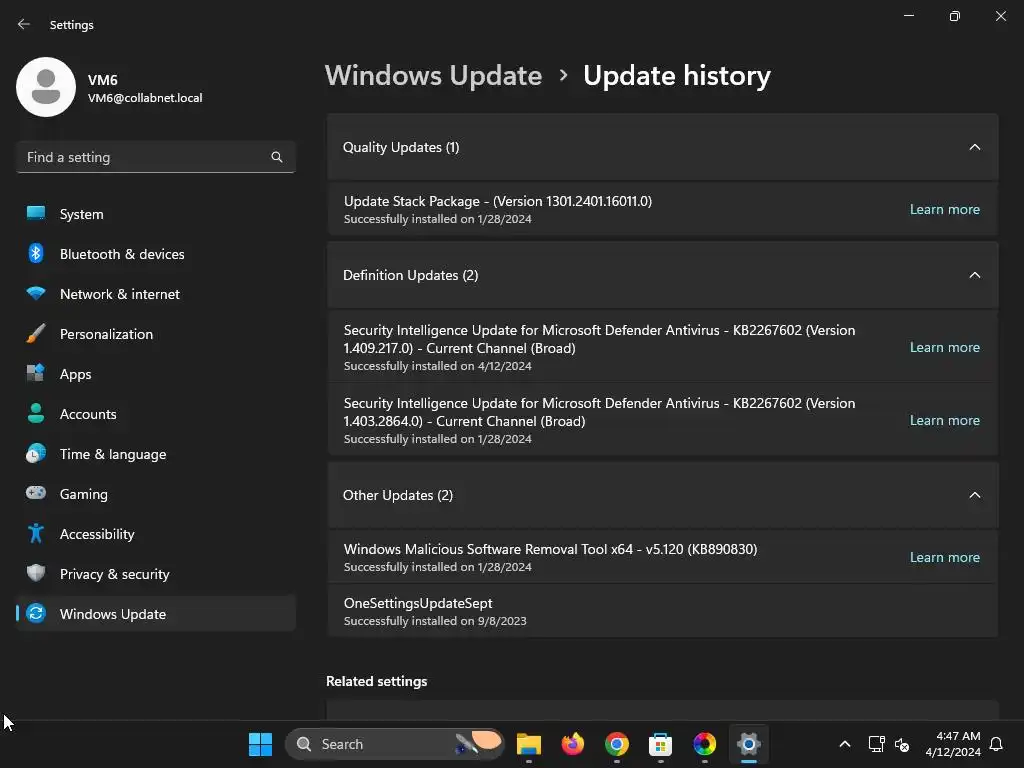This screenshot has height=768, width=1024.
Task: Click the Apps sidebar icon
Action: click(x=36, y=374)
